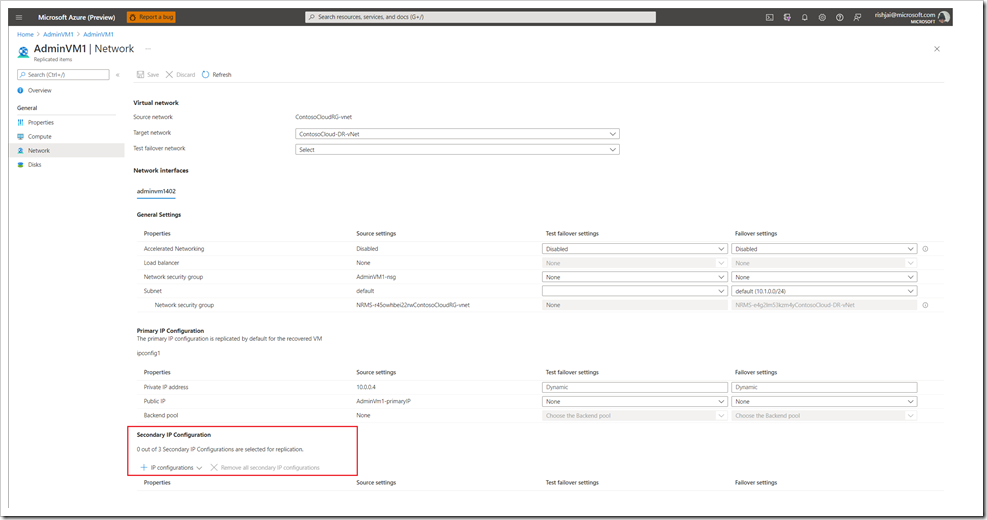Click the plus IP configurations button
The image size is (987, 520).
(171, 468)
